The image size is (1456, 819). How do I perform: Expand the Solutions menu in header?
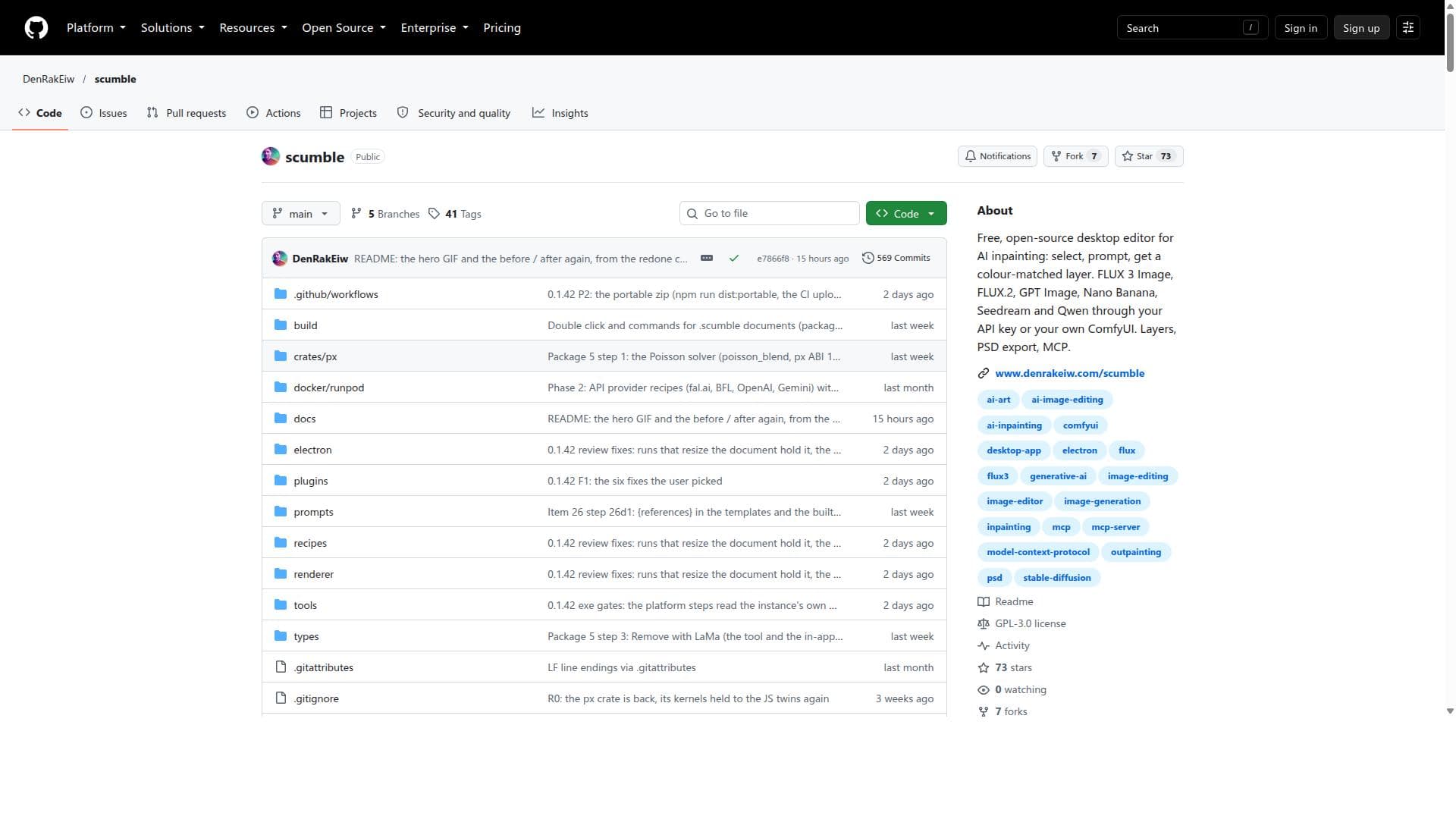[x=173, y=28]
